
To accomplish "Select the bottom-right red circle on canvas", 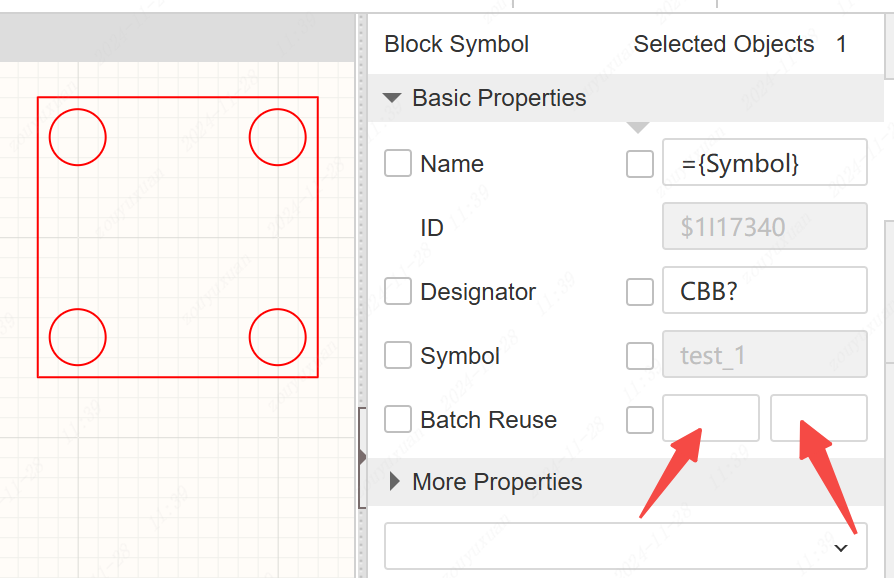I will (x=278, y=337).
